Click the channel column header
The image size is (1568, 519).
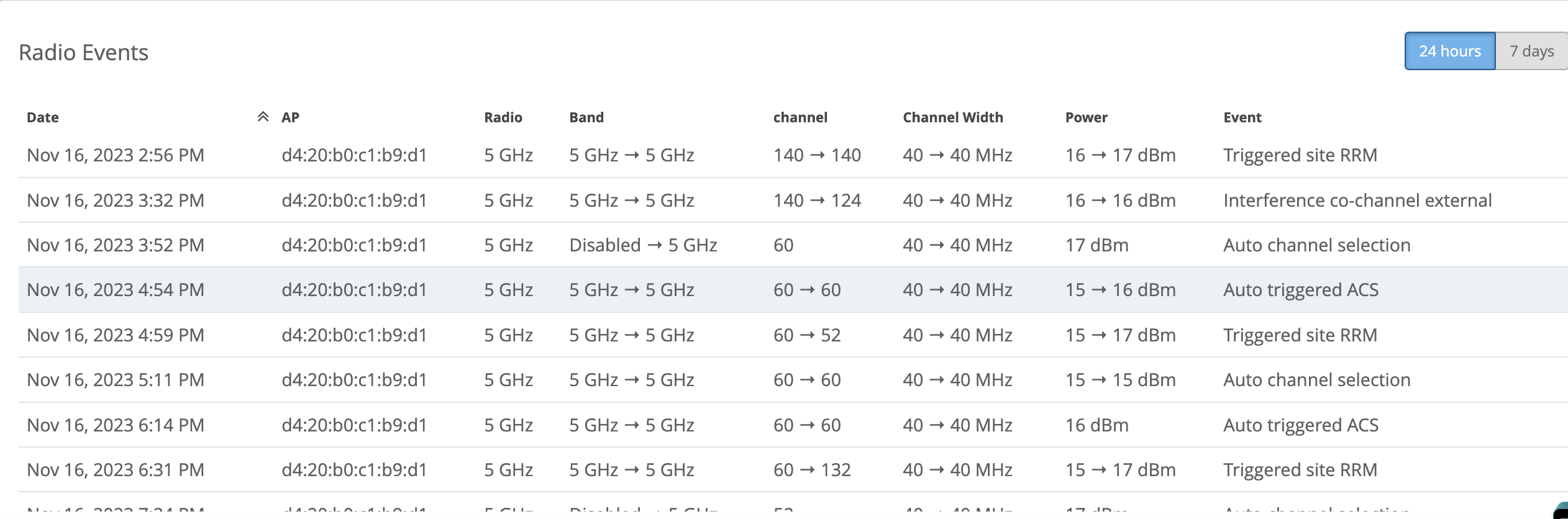click(800, 117)
